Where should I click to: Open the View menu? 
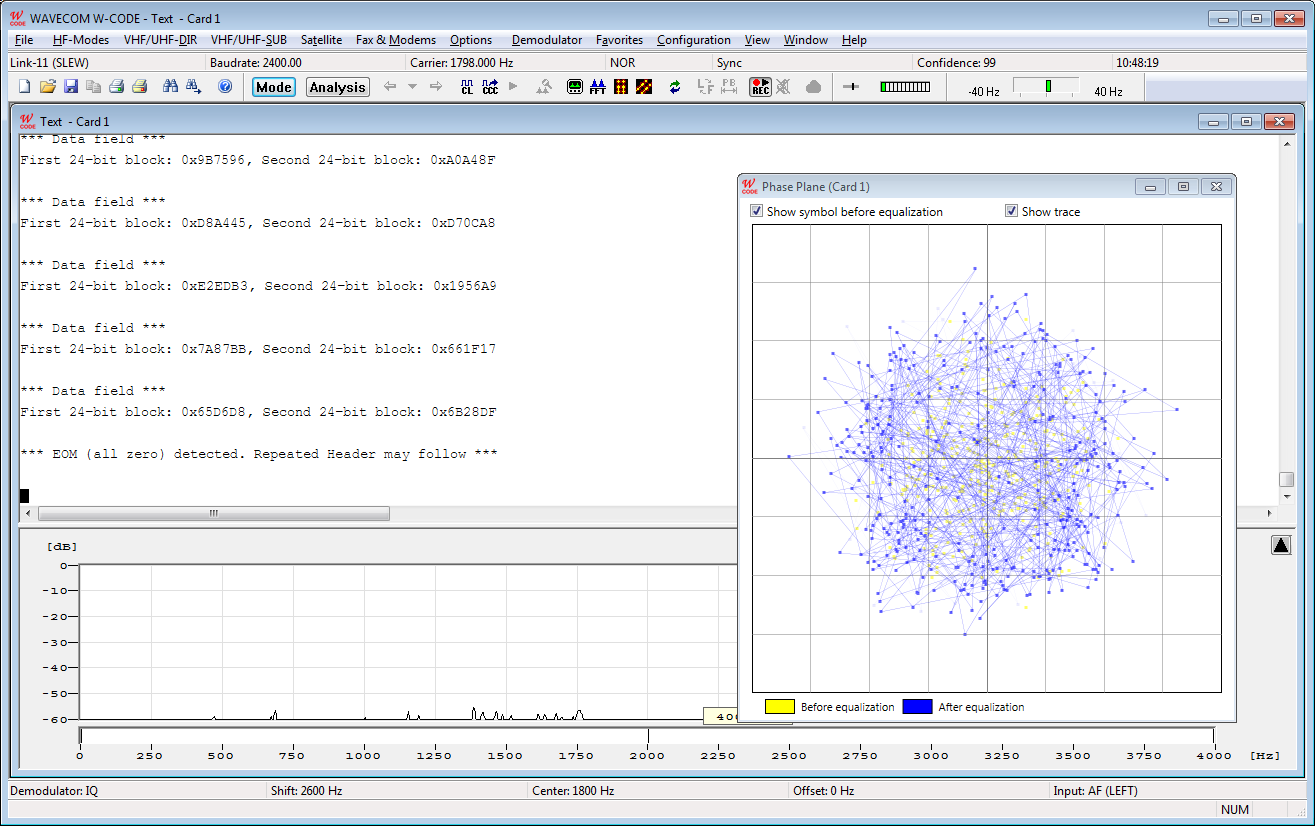click(758, 40)
